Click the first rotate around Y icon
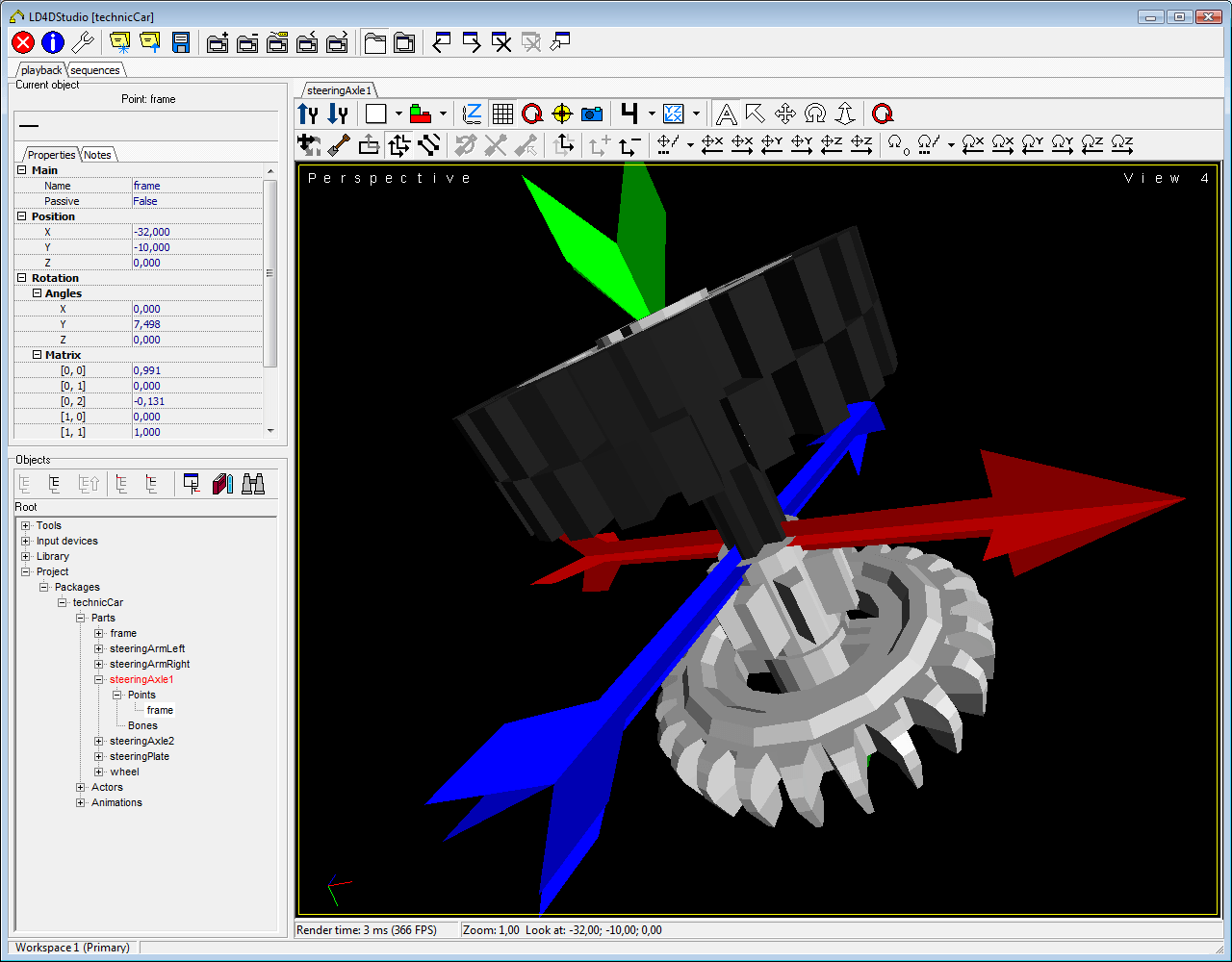 pos(1033,144)
